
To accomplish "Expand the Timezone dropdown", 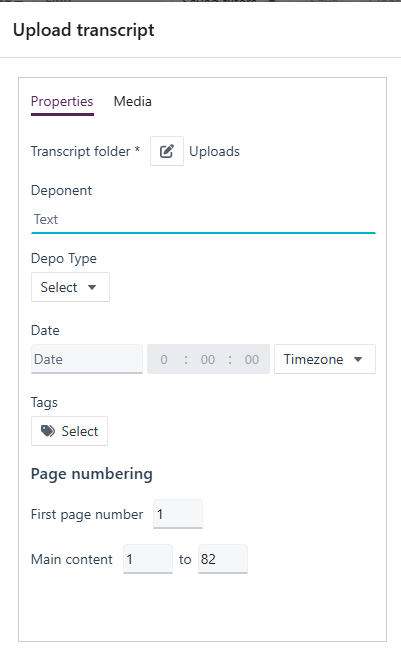I will 325,359.
